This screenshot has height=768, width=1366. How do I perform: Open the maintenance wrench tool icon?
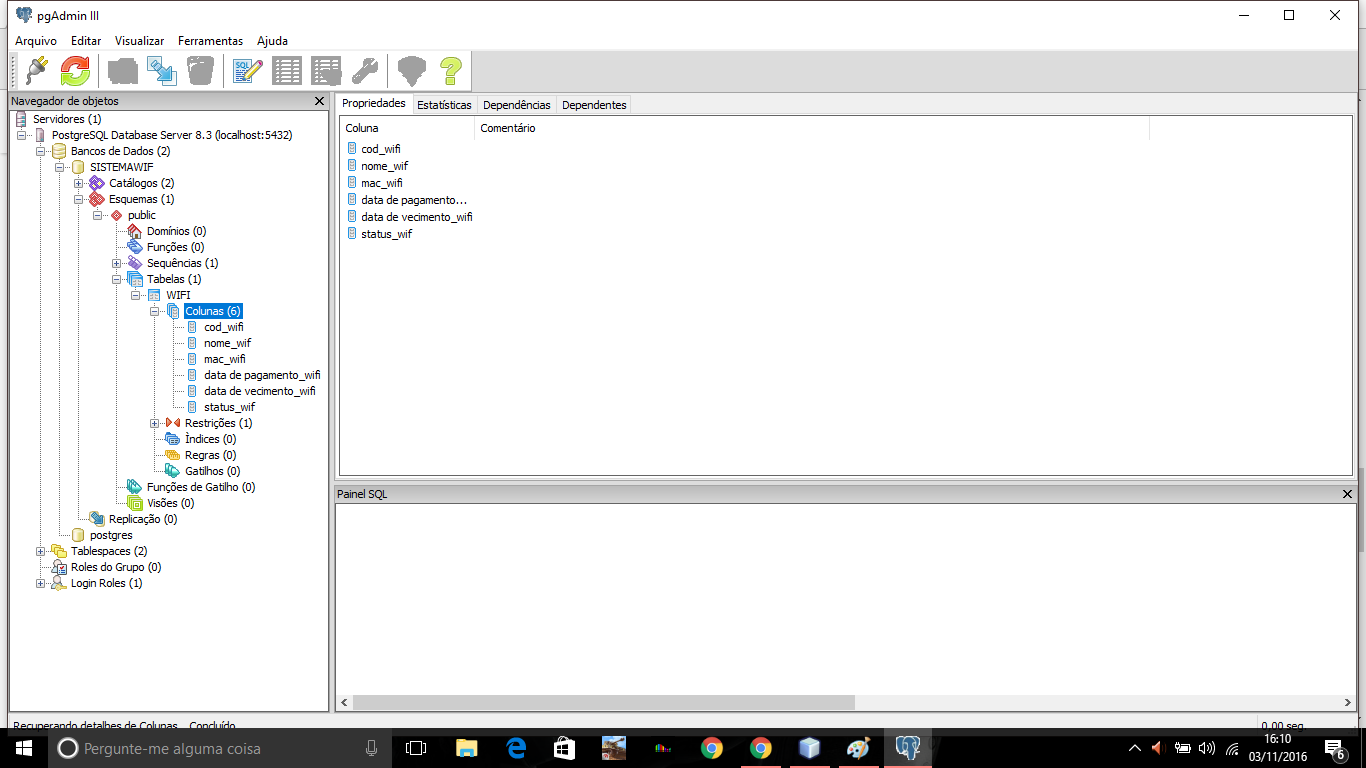364,71
